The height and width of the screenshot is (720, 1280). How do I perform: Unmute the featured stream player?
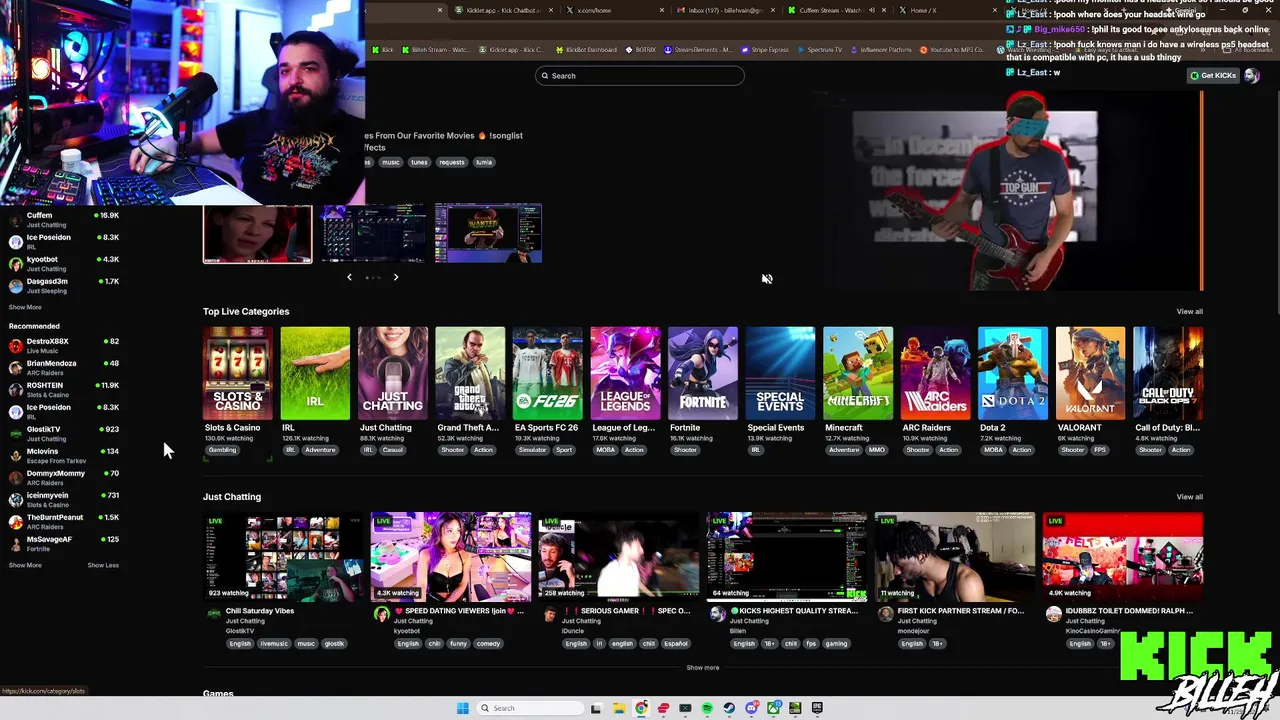767,279
